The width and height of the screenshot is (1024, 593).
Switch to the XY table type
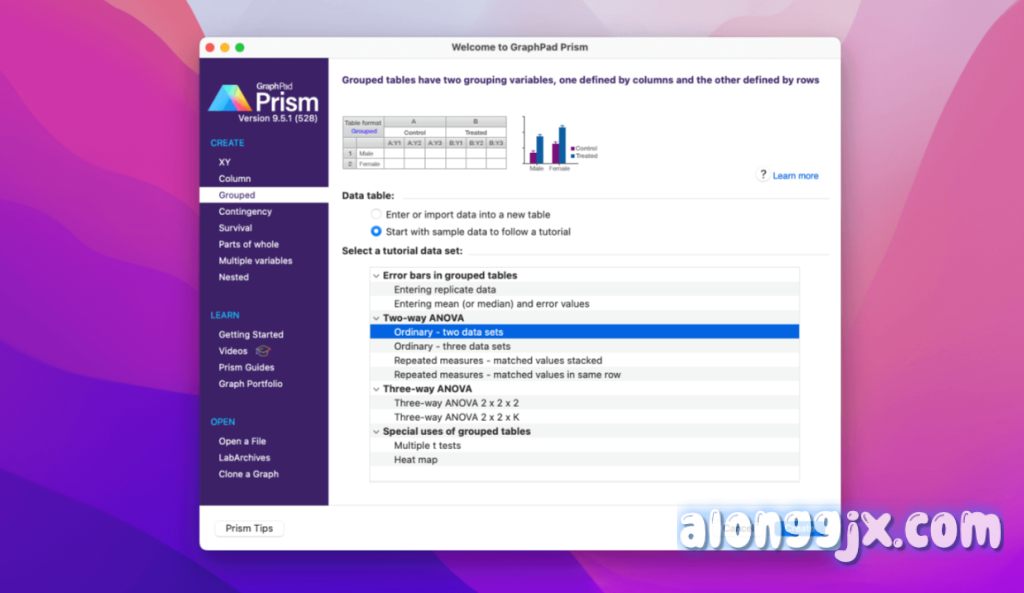pos(225,162)
